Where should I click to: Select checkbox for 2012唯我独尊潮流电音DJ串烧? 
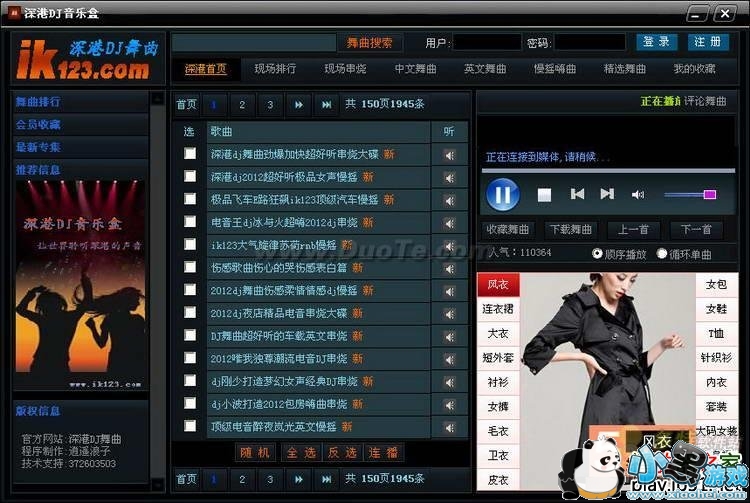pyautogui.click(x=190, y=358)
